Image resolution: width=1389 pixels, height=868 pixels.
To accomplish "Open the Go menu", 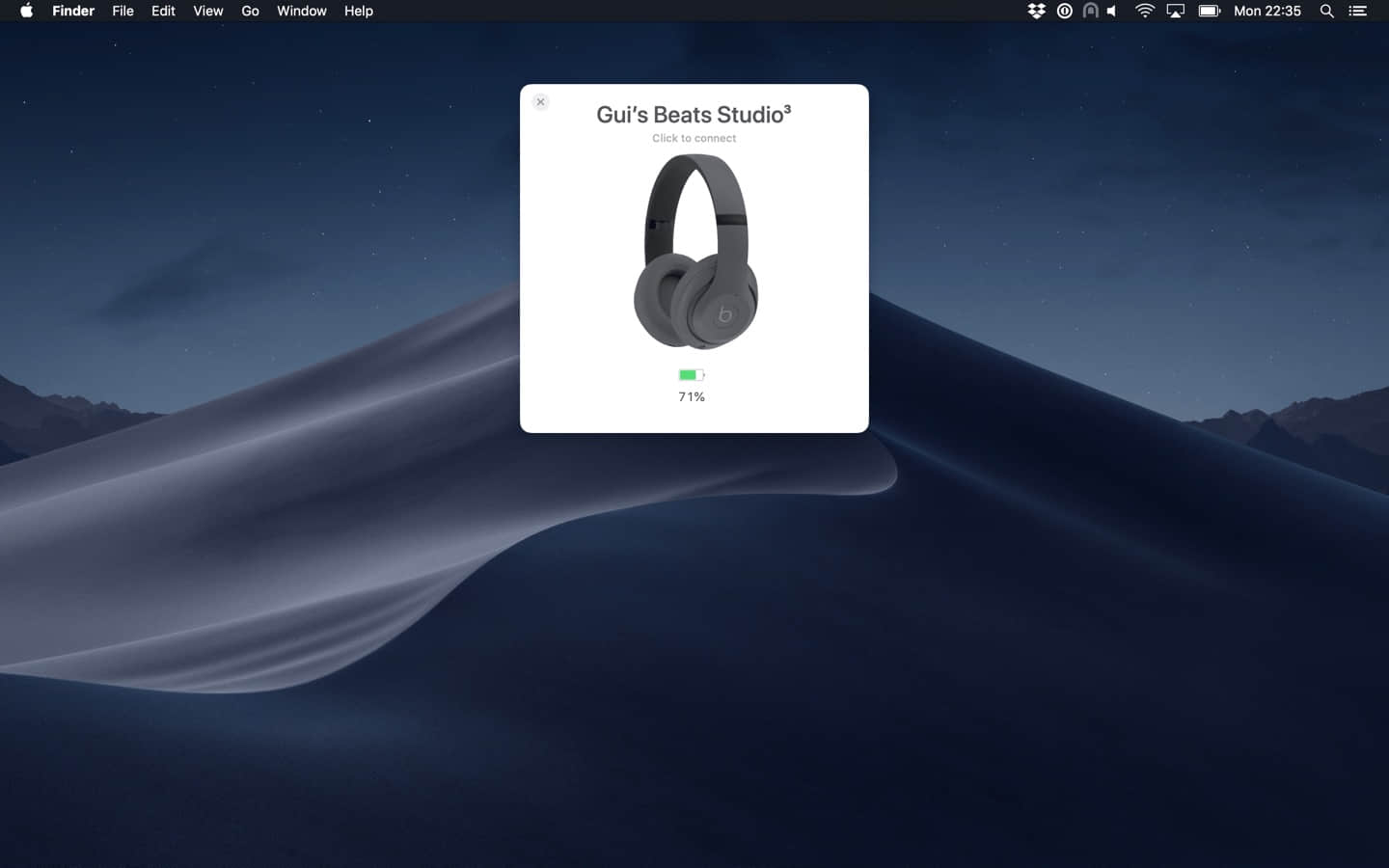I will click(x=250, y=11).
